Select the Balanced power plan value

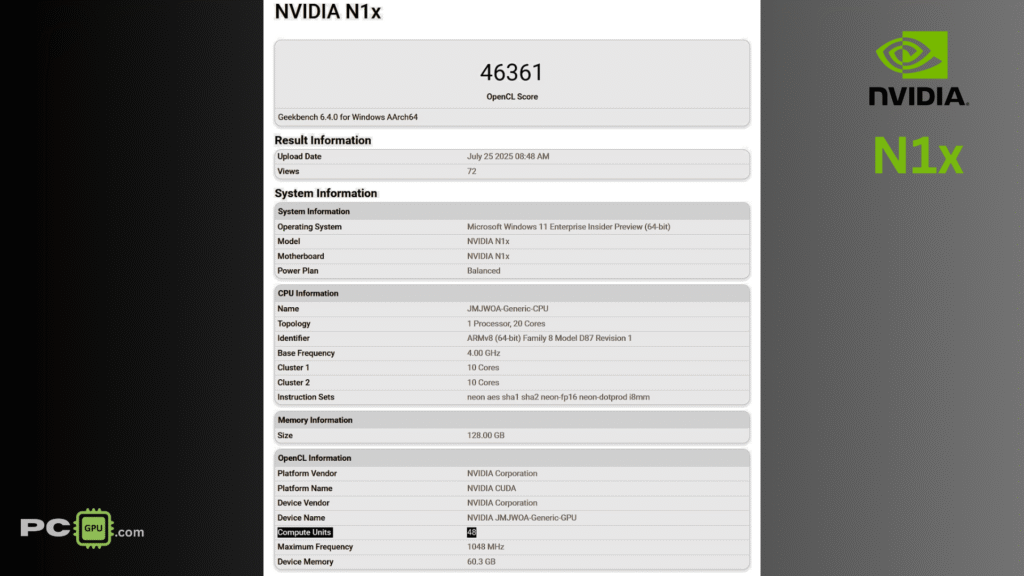[483, 271]
